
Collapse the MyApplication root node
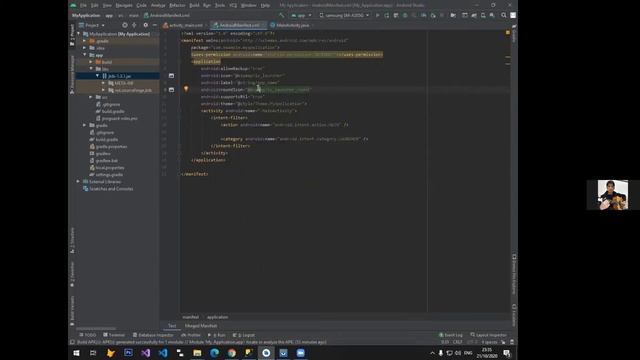click(79, 34)
